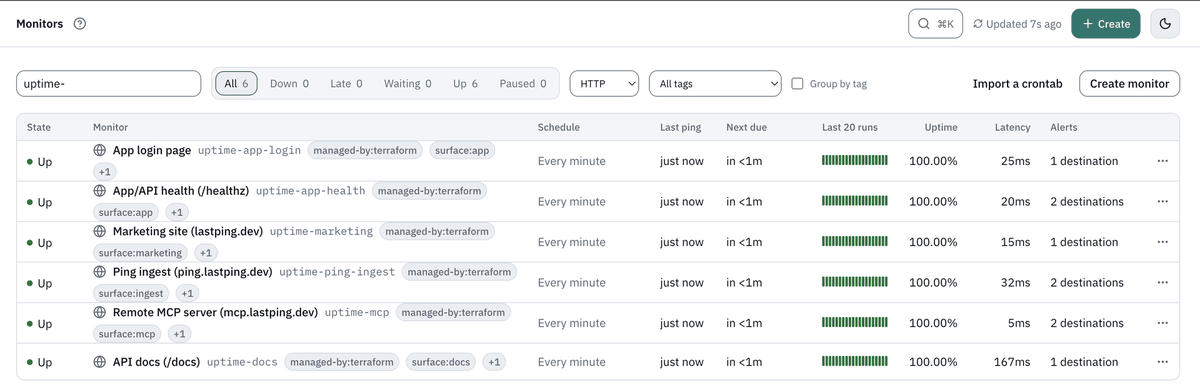Screen dimensions: 1200x385
Task: Select the All 6 filter tab
Action: pos(236,84)
